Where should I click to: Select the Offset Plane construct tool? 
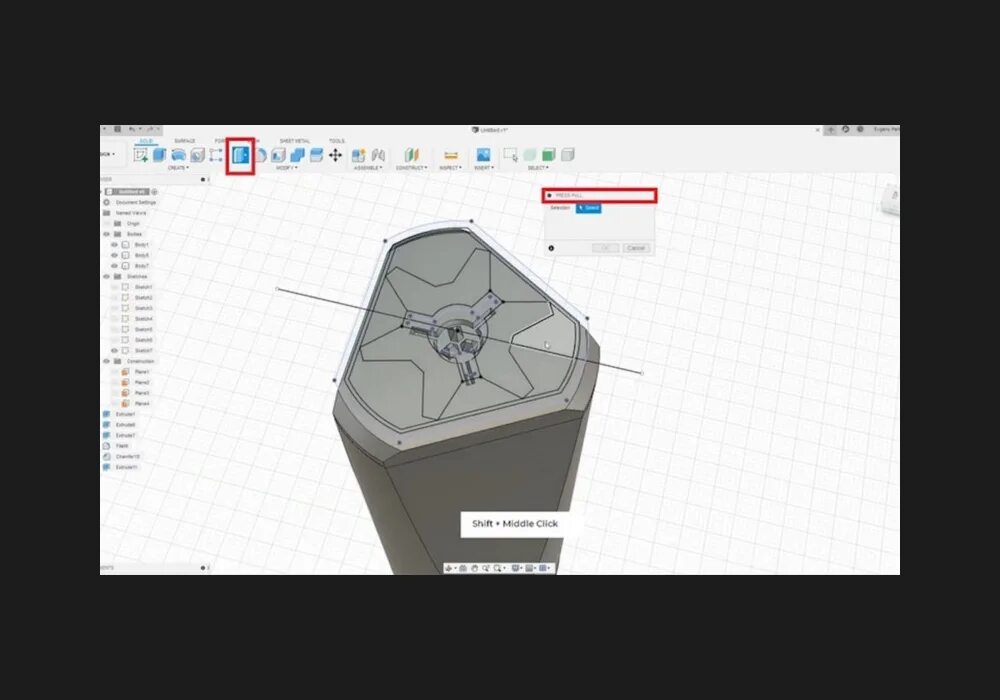click(411, 155)
